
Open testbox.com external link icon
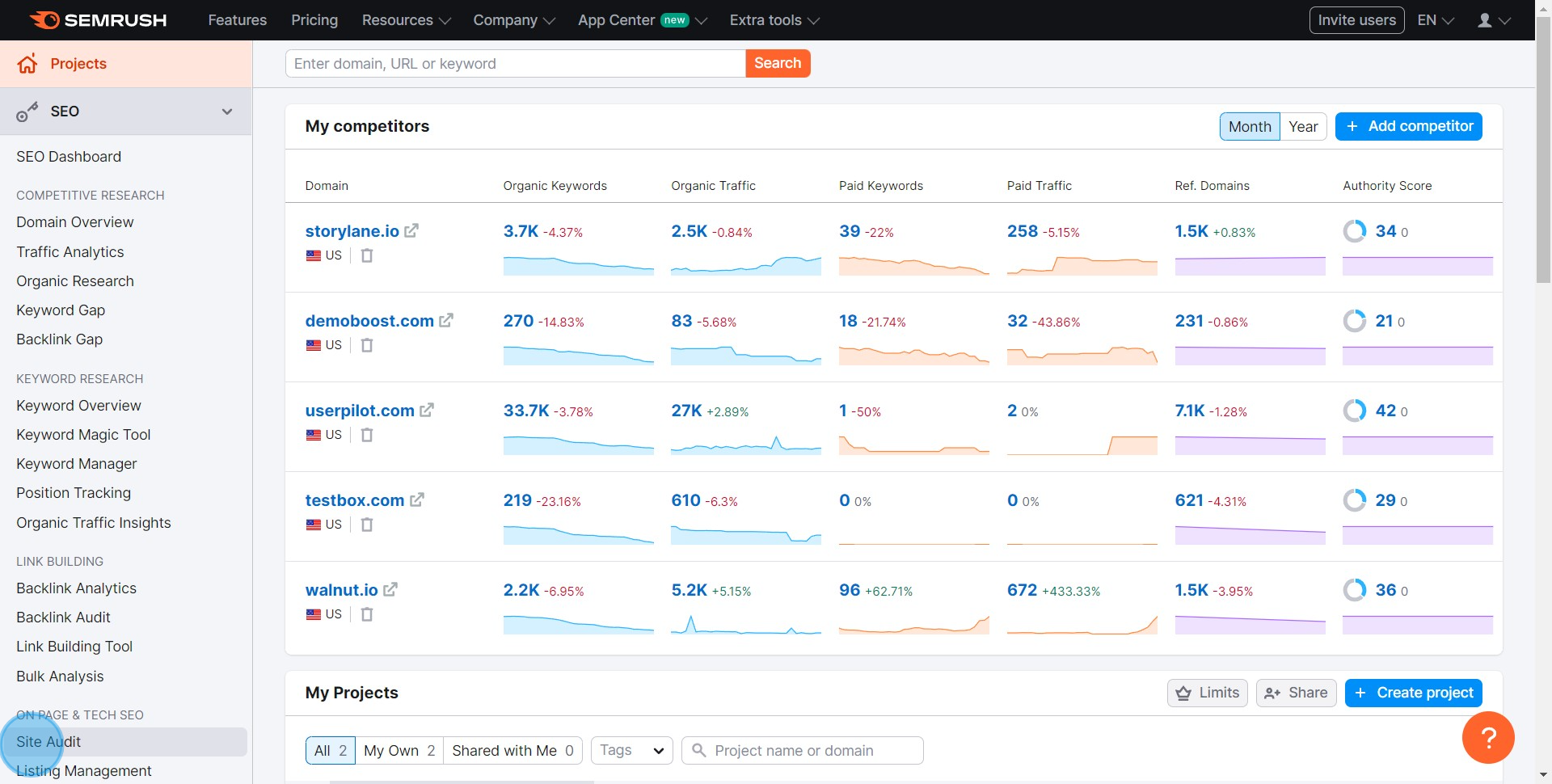click(417, 500)
